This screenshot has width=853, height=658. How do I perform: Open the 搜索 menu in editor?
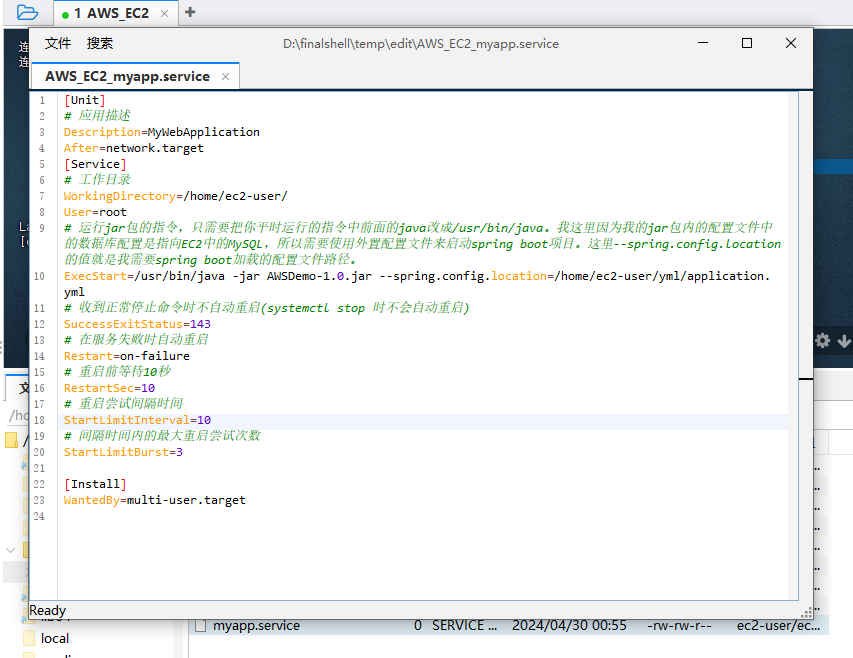pyautogui.click(x=100, y=44)
